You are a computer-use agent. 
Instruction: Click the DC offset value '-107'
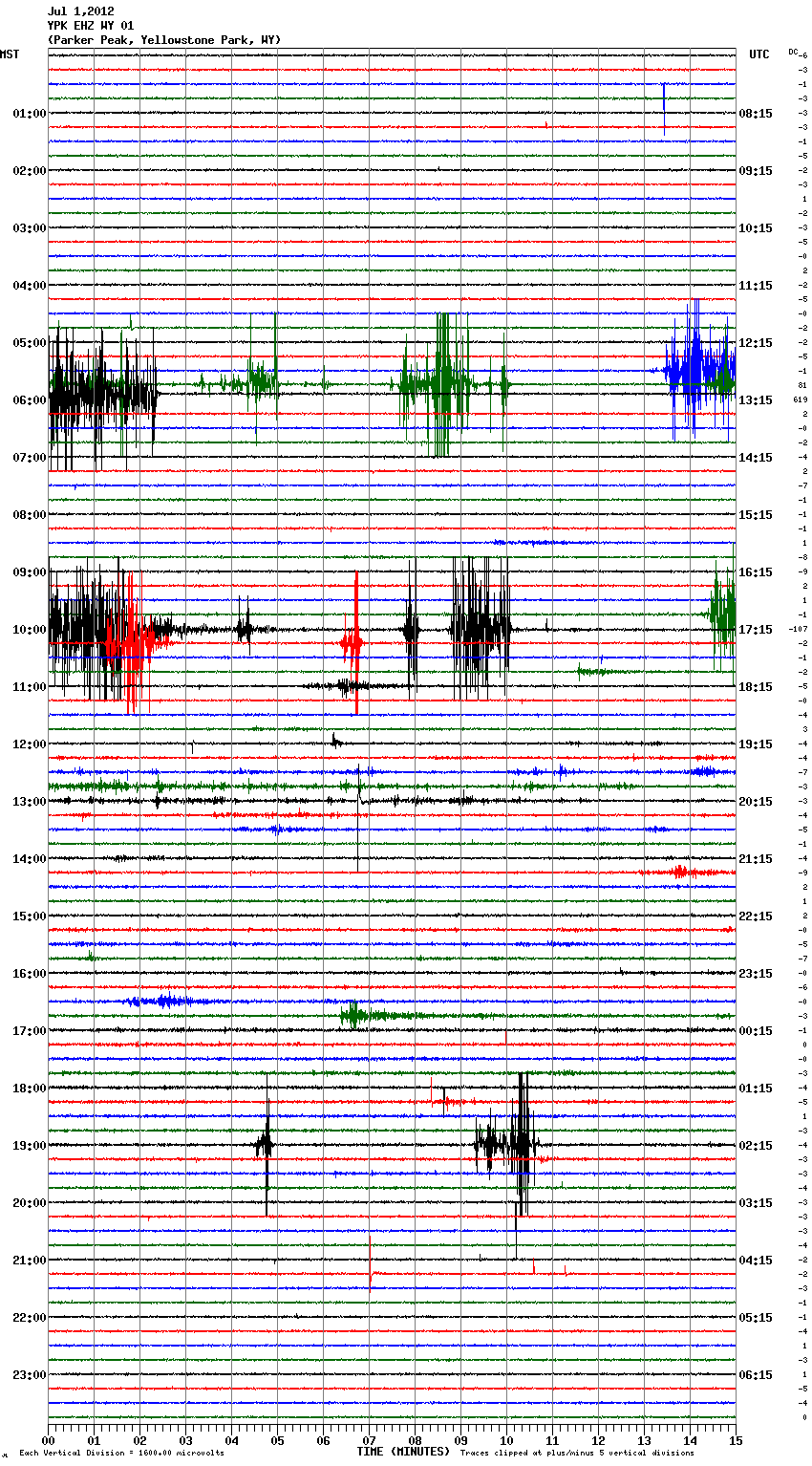coord(799,629)
